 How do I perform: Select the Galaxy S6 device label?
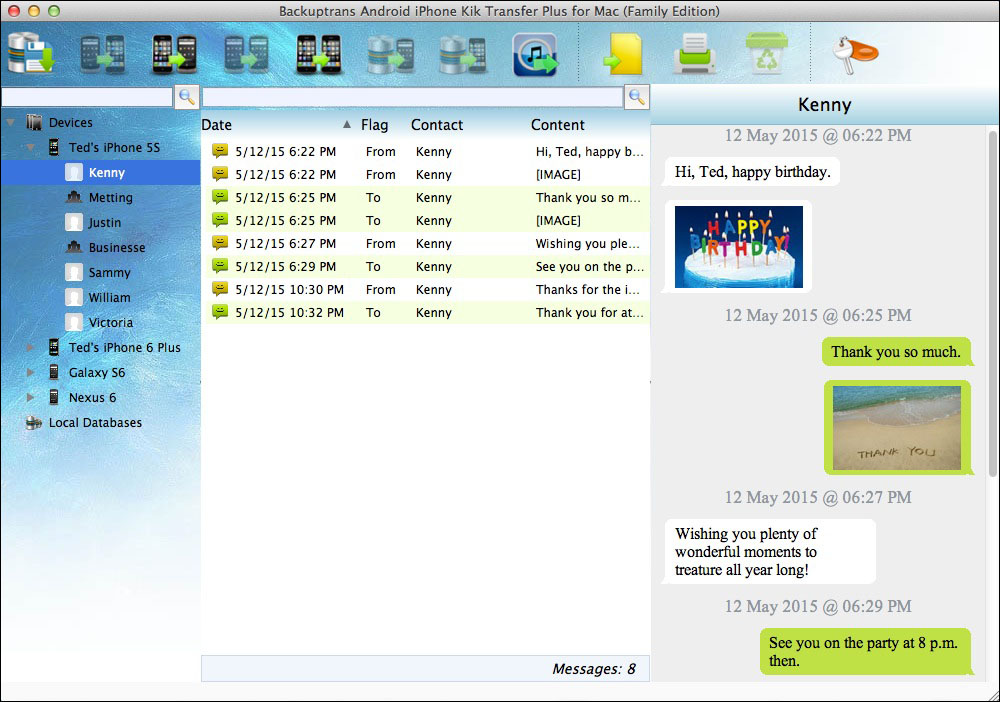[97, 372]
